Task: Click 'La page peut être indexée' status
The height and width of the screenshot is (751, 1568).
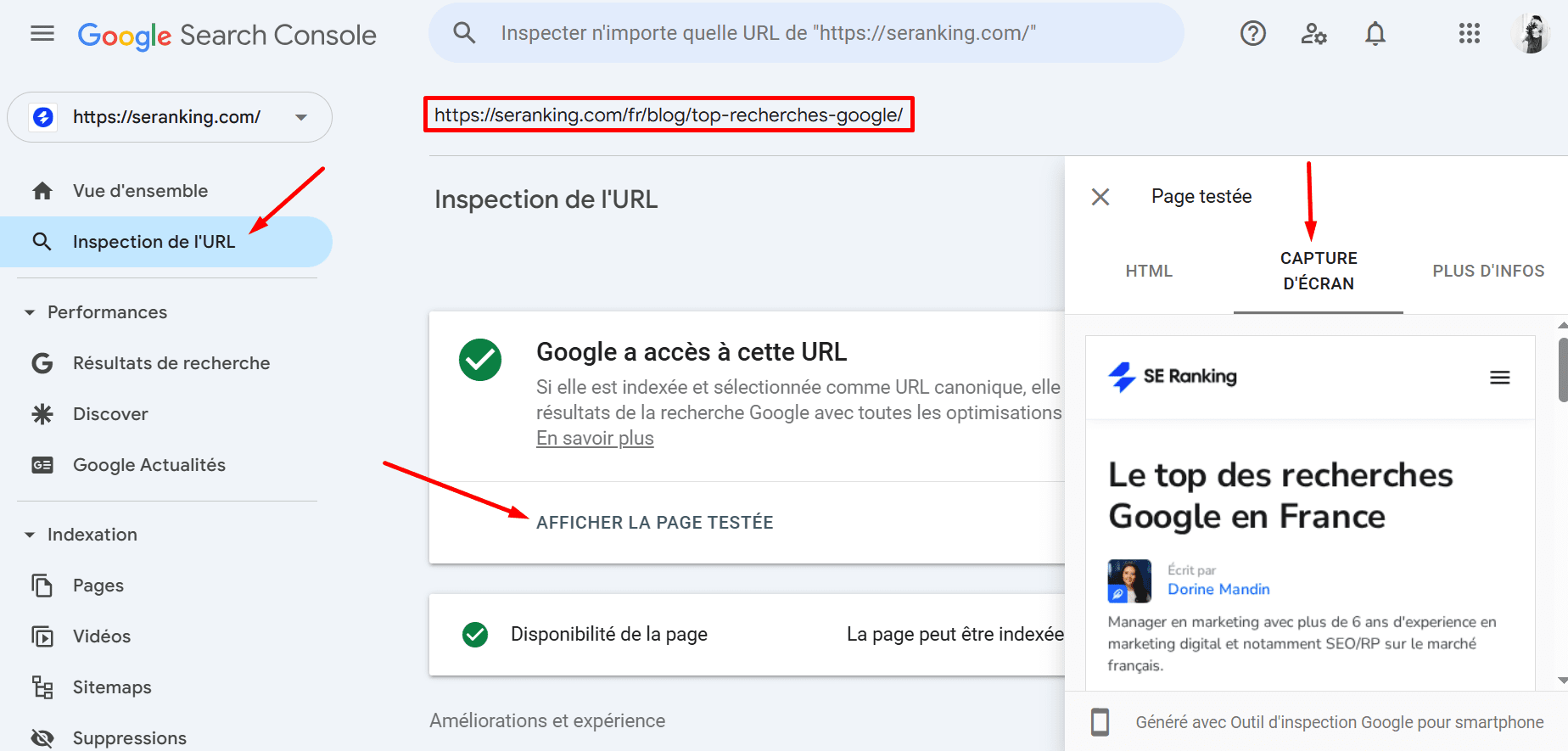Action: [955, 635]
